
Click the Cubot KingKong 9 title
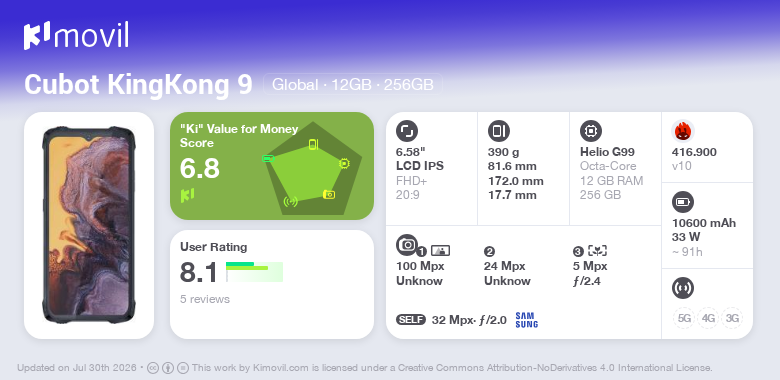138,85
